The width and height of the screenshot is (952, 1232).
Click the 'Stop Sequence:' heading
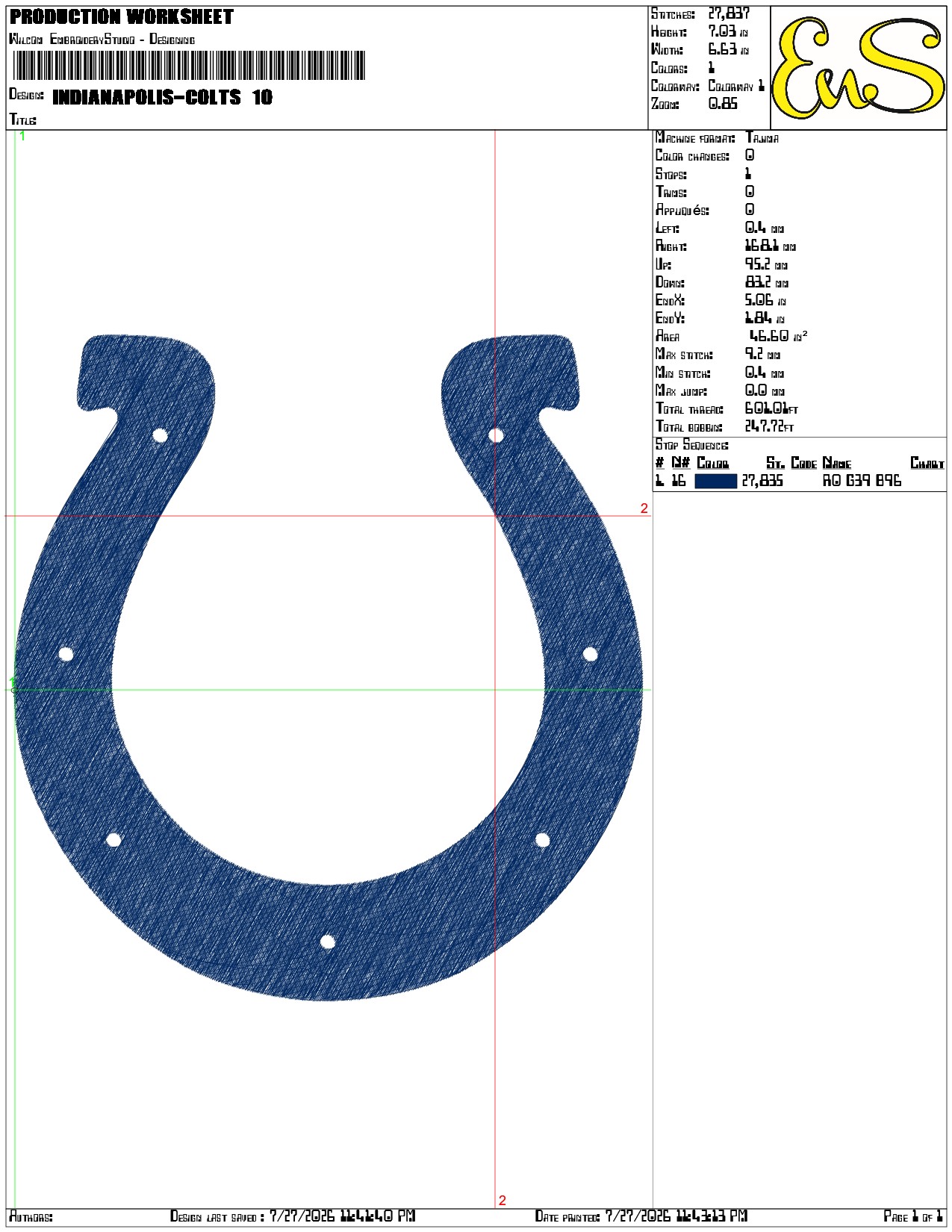(692, 445)
